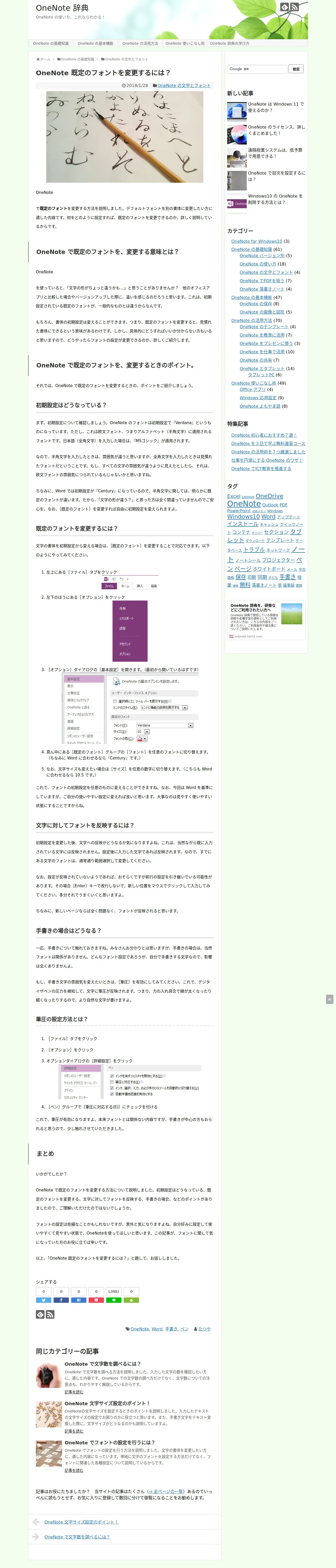The image size is (336, 1568).
Task: Open the OneNote とタブレット category
Action: click(262, 368)
